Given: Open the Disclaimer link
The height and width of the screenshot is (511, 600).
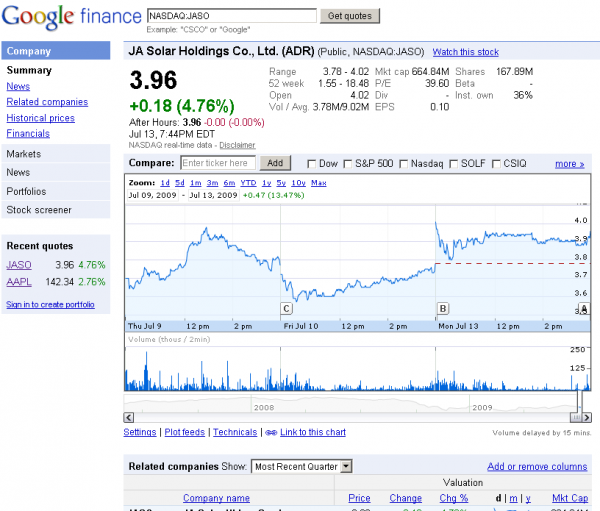Looking at the screenshot, I should (x=237, y=145).
